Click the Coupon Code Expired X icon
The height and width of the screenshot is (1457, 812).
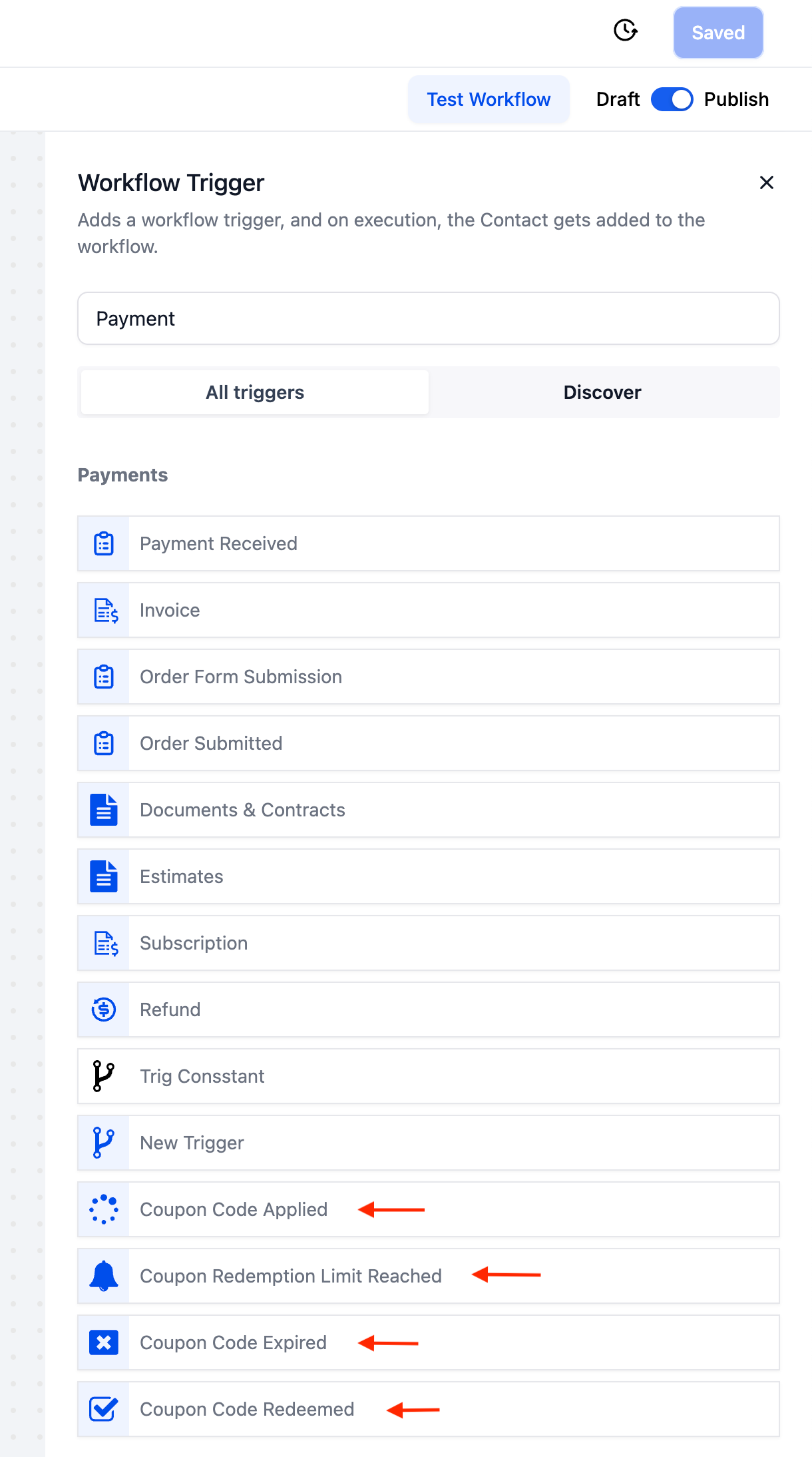click(104, 1342)
